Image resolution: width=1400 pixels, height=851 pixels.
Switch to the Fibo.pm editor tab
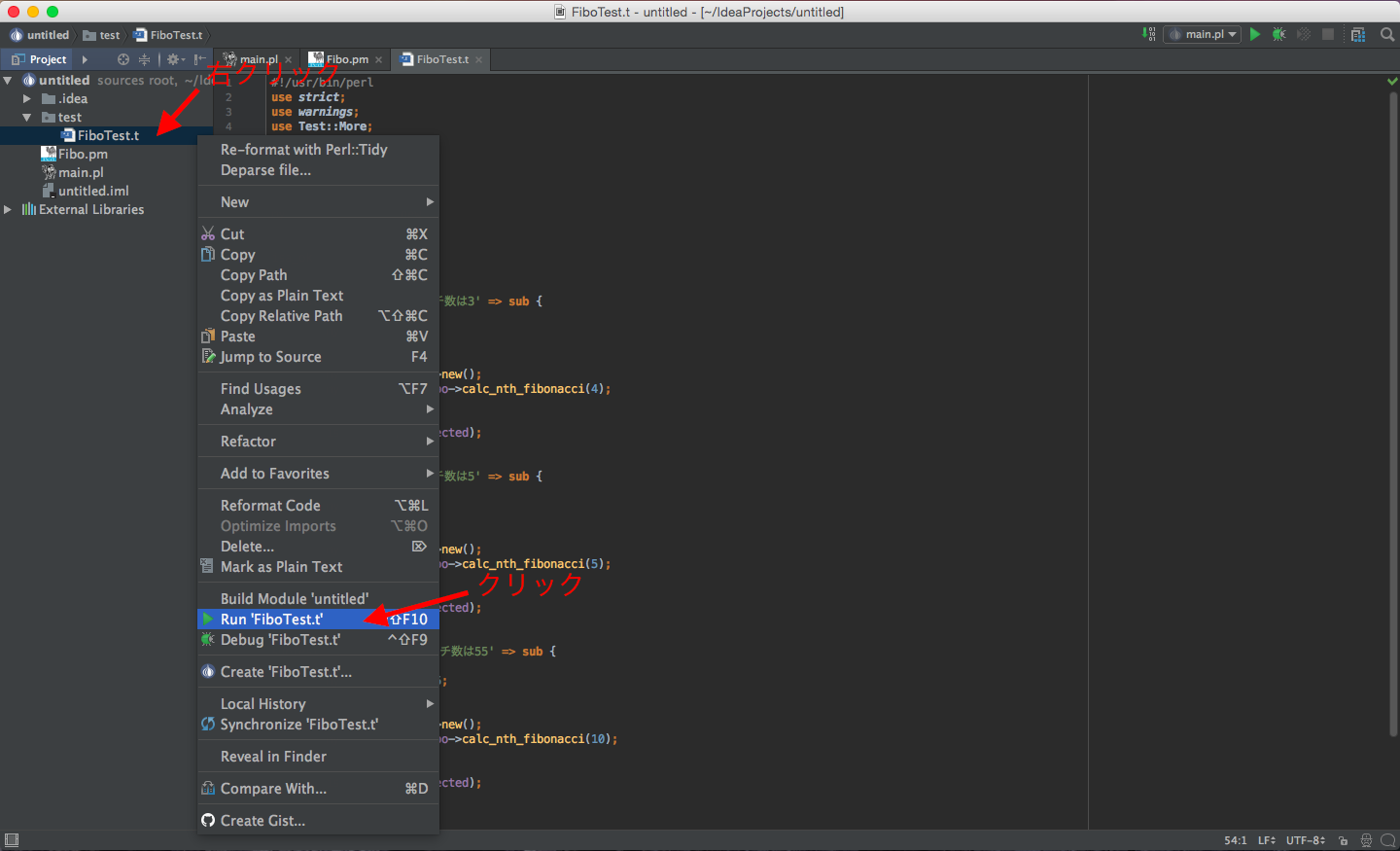(x=346, y=59)
